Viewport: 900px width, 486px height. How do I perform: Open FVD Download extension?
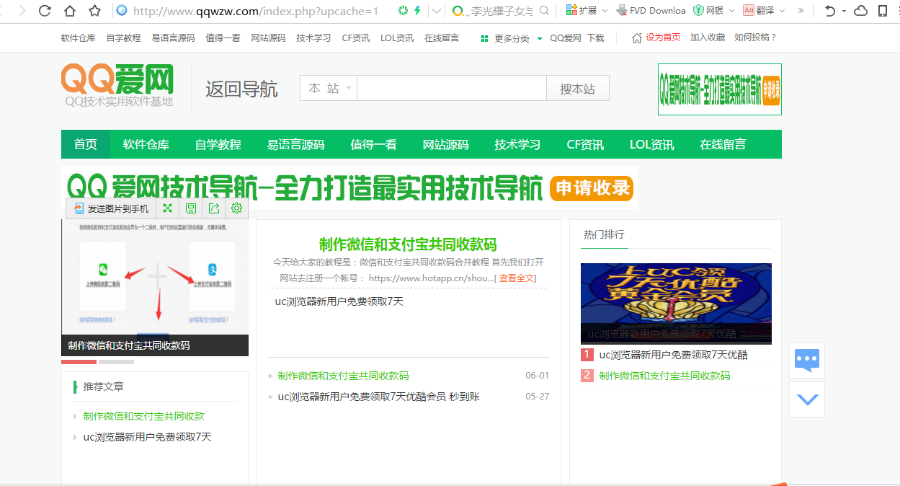pos(650,10)
